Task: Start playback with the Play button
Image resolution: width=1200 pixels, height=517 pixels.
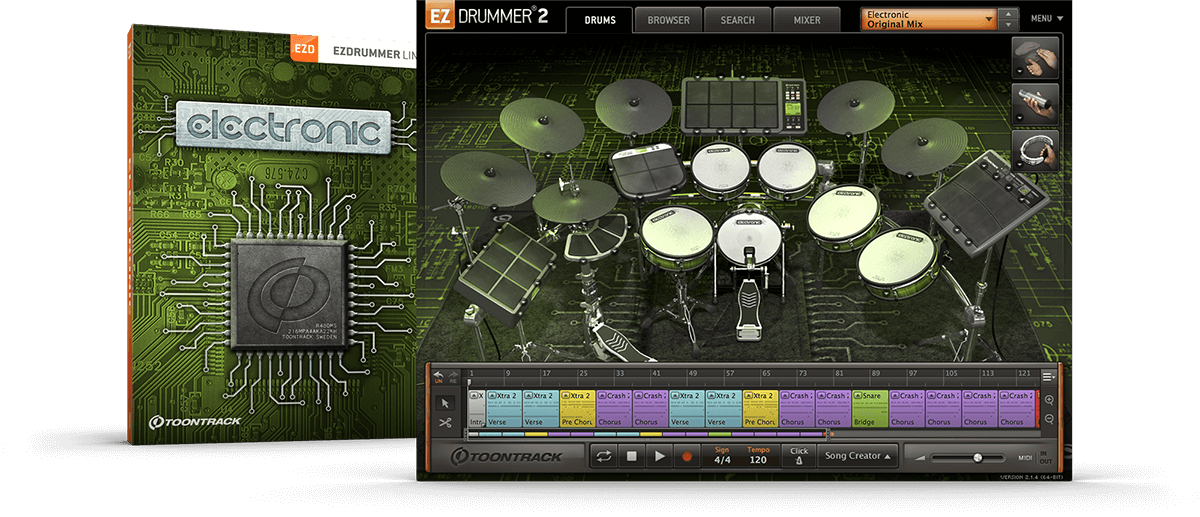Action: (658, 456)
